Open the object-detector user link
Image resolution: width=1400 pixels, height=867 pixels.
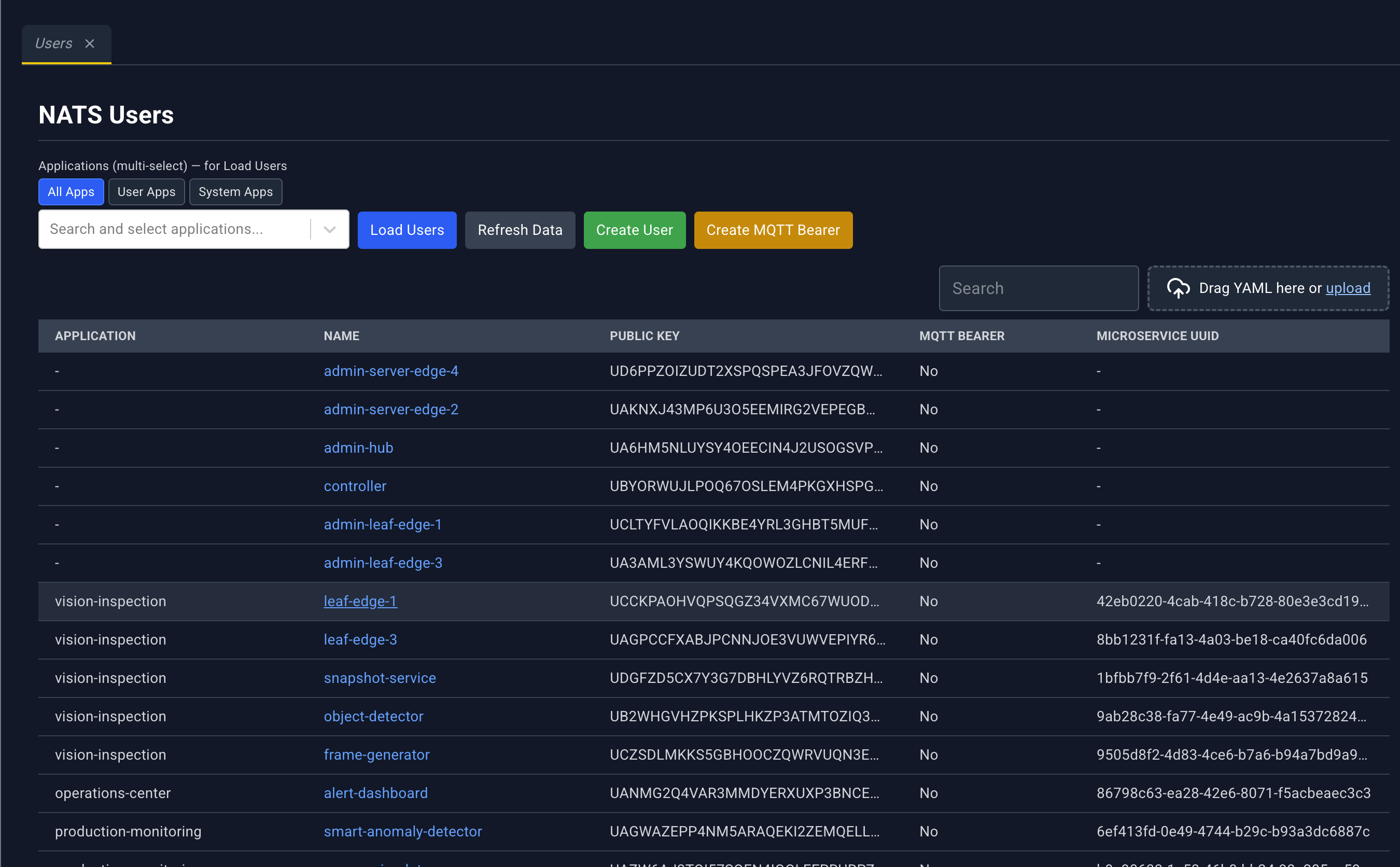click(374, 717)
